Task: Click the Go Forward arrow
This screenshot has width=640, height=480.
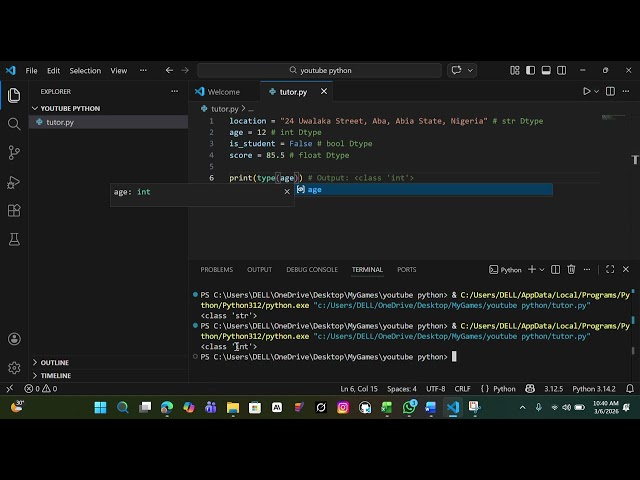Action: (x=185, y=70)
